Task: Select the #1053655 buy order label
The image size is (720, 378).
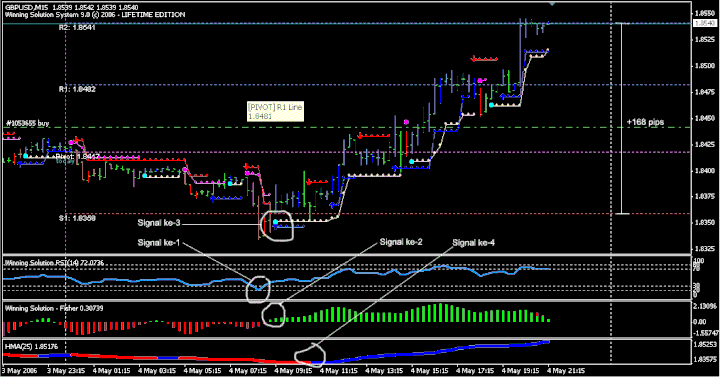Action: pos(28,124)
